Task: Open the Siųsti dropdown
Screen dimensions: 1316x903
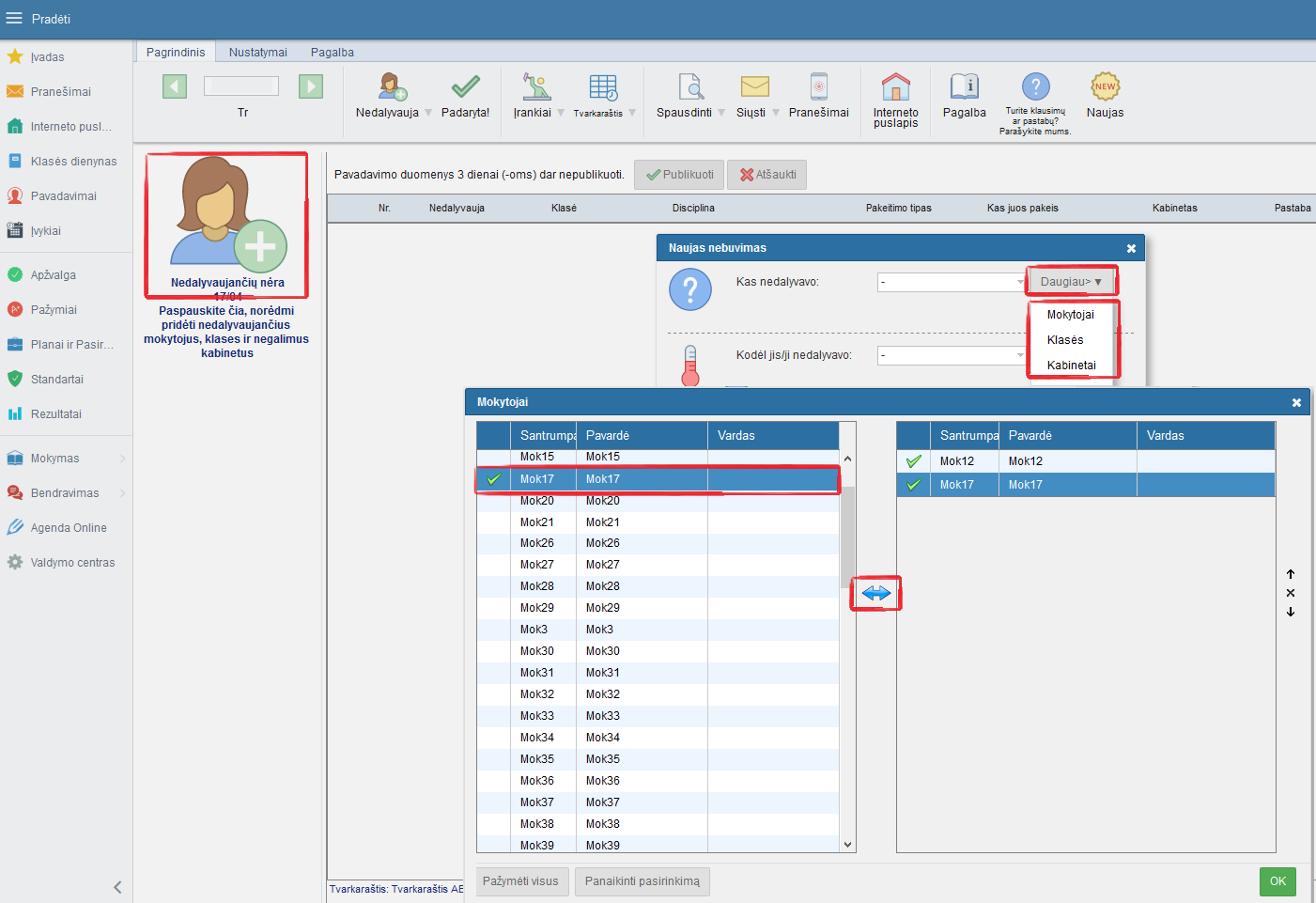Action: (x=776, y=113)
